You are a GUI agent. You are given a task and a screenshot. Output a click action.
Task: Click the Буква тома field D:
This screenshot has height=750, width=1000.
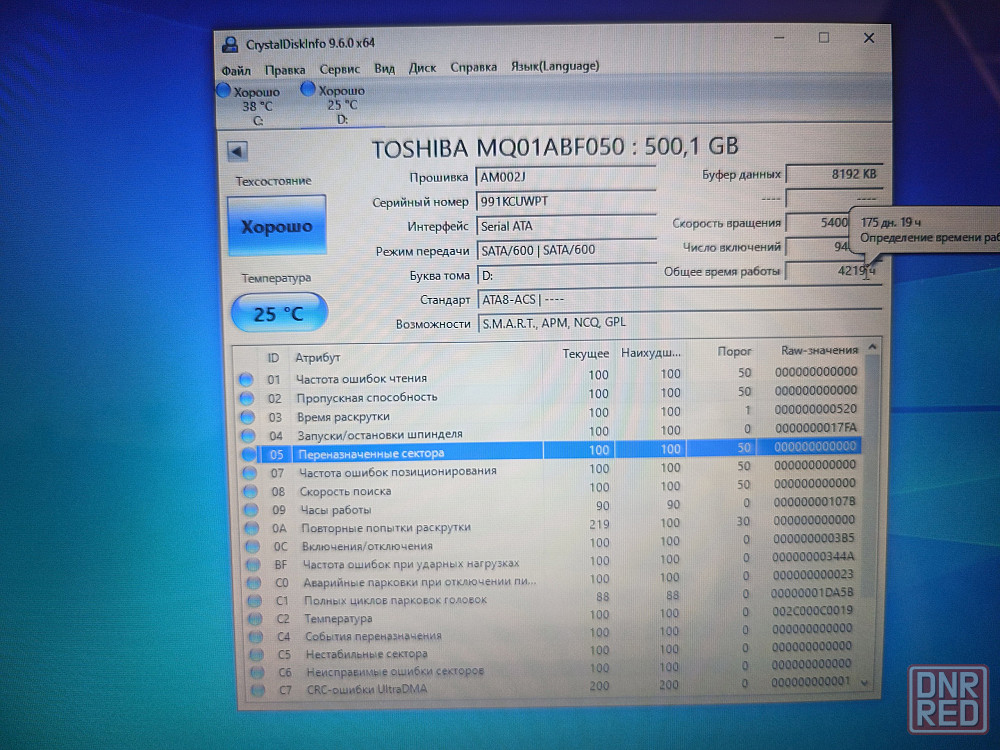pyautogui.click(x=566, y=275)
